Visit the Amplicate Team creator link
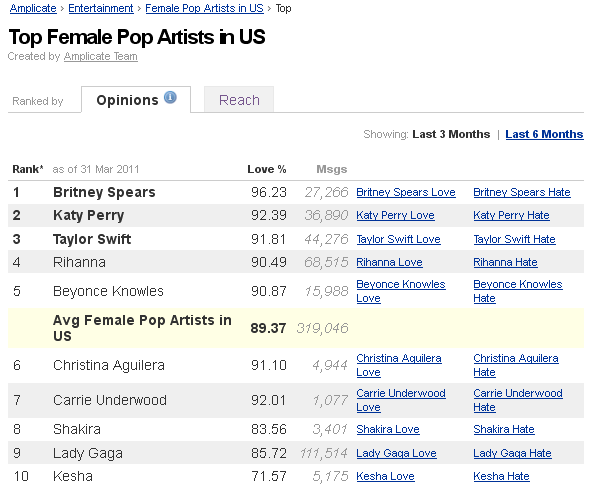 point(100,56)
